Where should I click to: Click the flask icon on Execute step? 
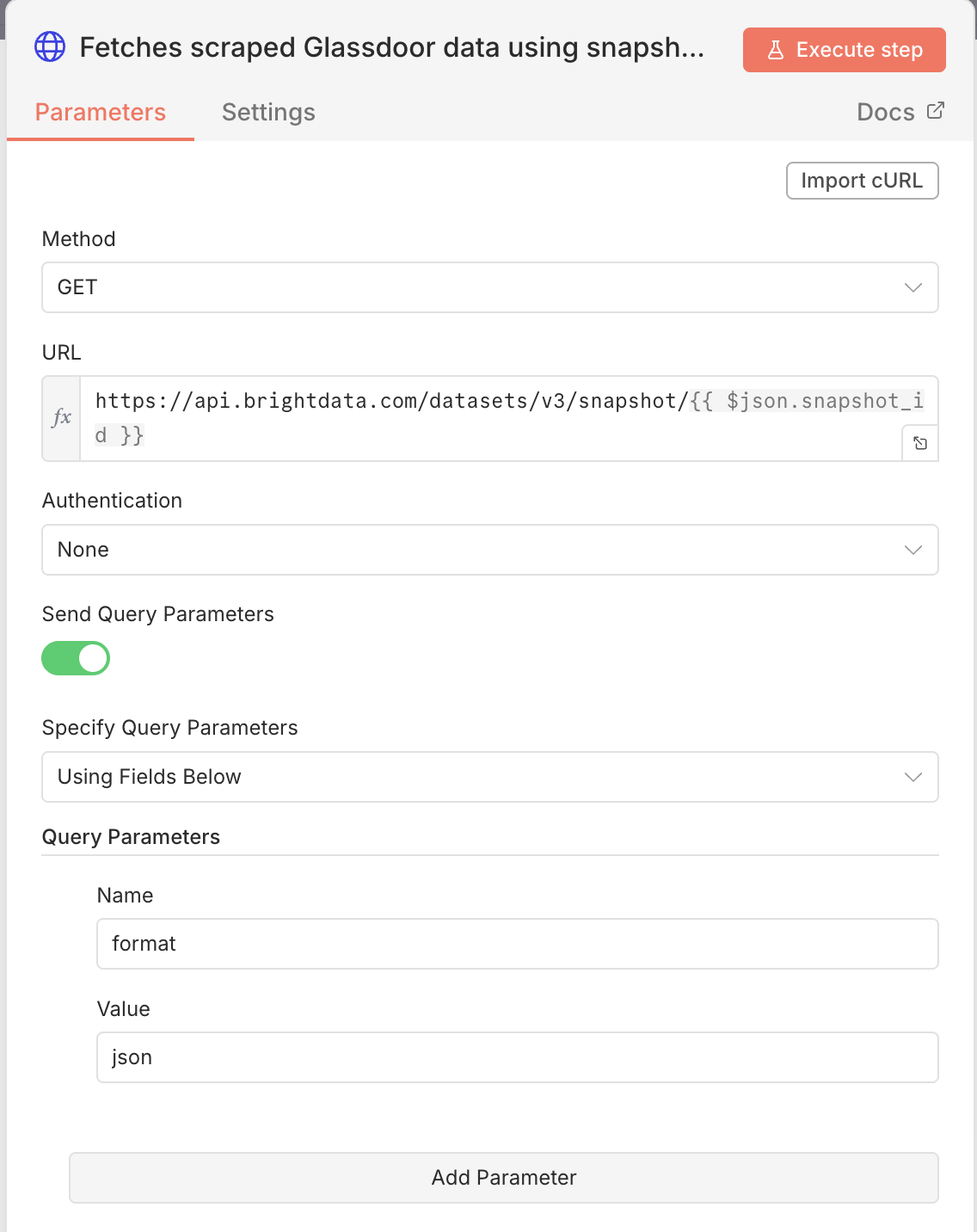click(776, 50)
